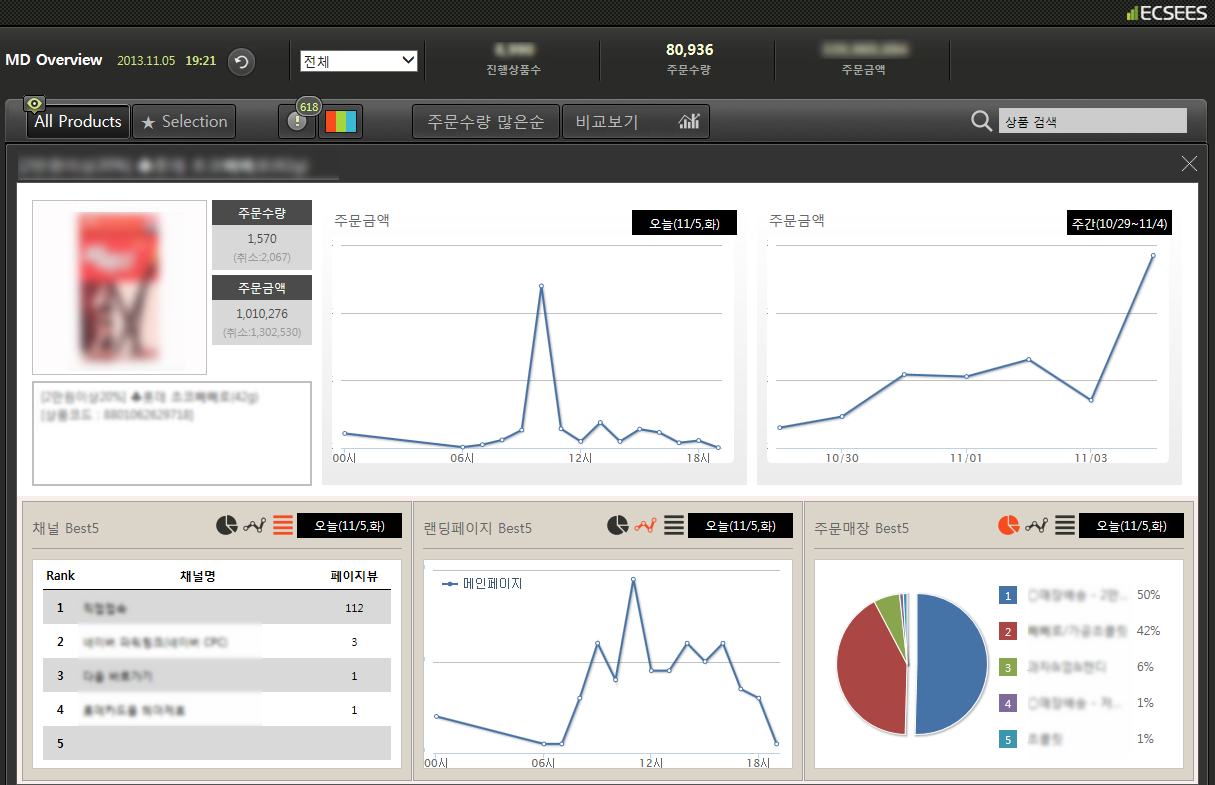
Task: Click the 주문수량 많은순 sort button
Action: tap(486, 122)
